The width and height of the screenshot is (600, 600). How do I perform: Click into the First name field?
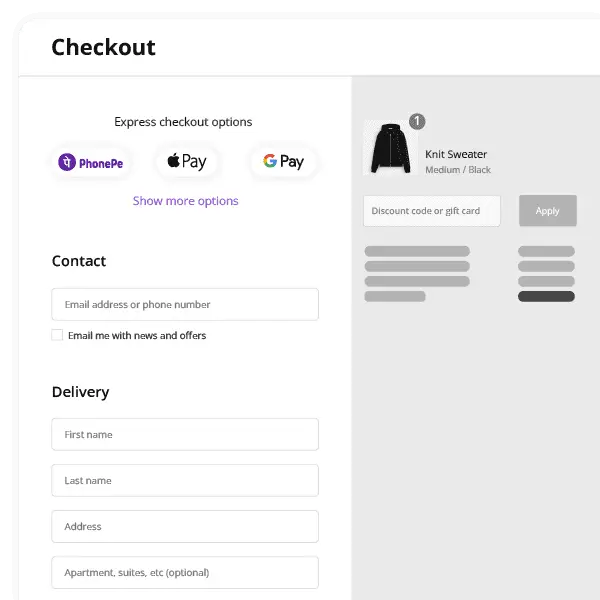(185, 435)
